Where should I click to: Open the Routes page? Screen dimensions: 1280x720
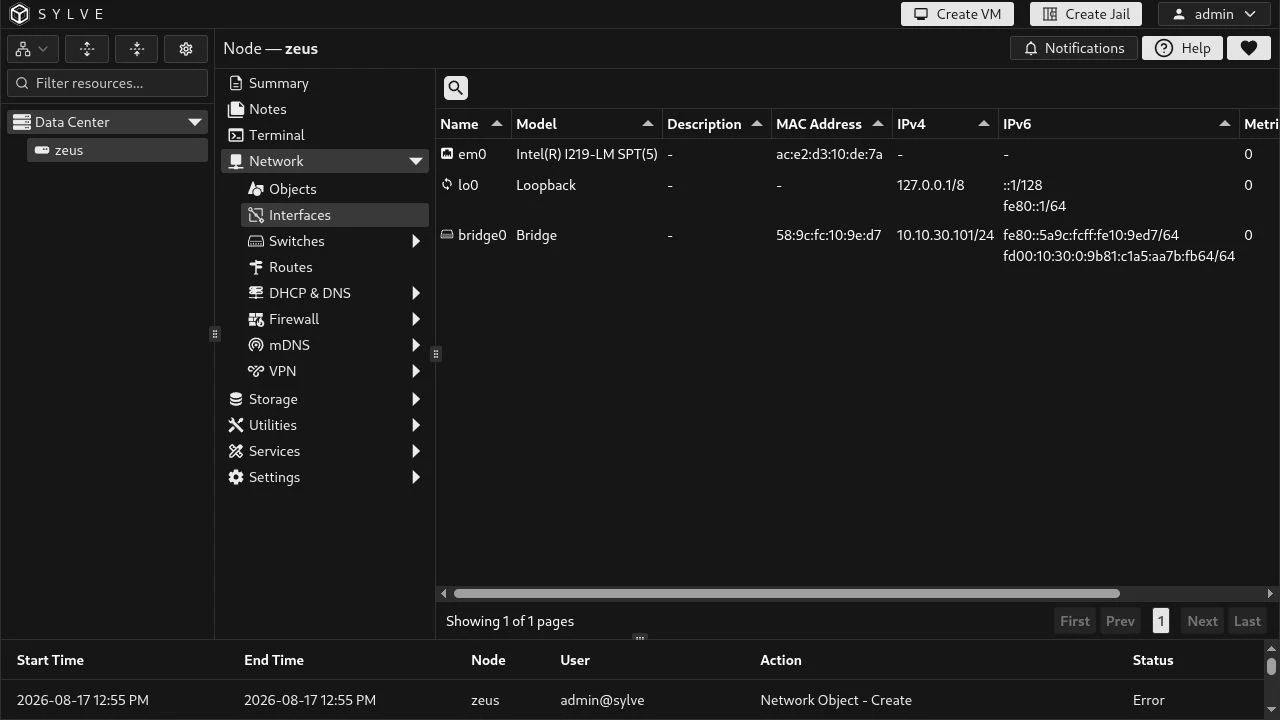(x=335, y=267)
